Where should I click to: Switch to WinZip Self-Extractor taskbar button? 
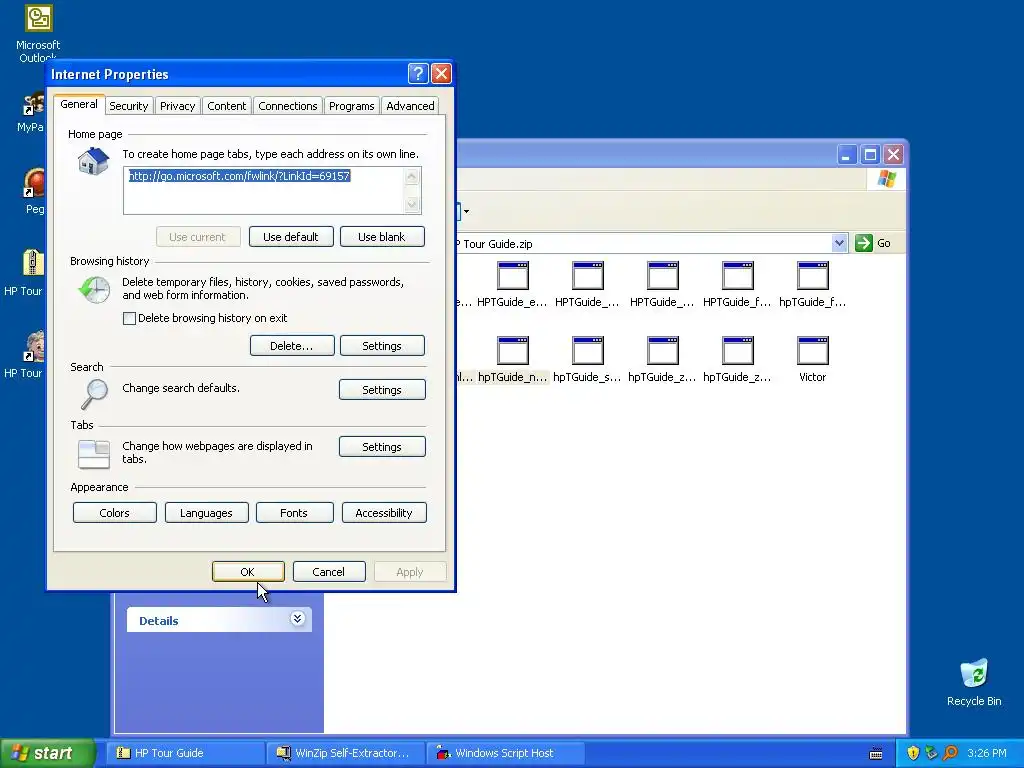(346, 753)
